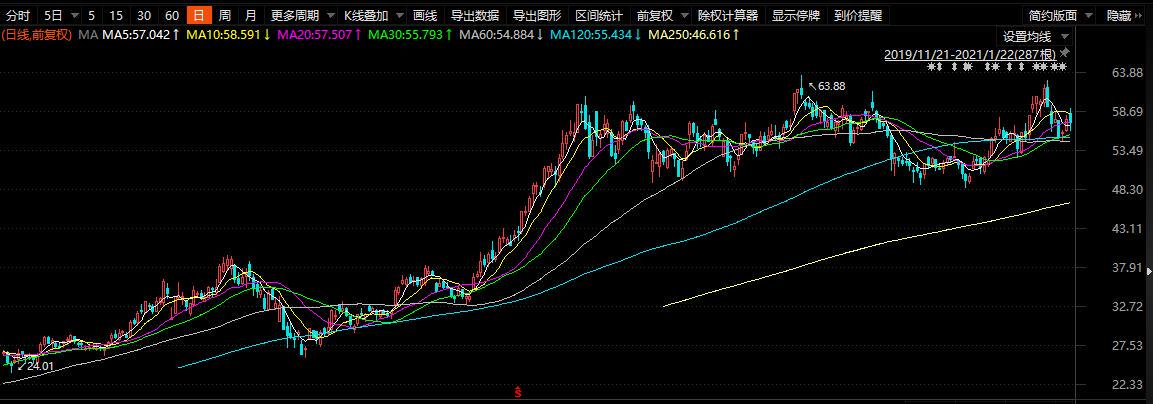Switch to the 周 weekly period
Viewport: 1153px width, 404px height.
(225, 15)
